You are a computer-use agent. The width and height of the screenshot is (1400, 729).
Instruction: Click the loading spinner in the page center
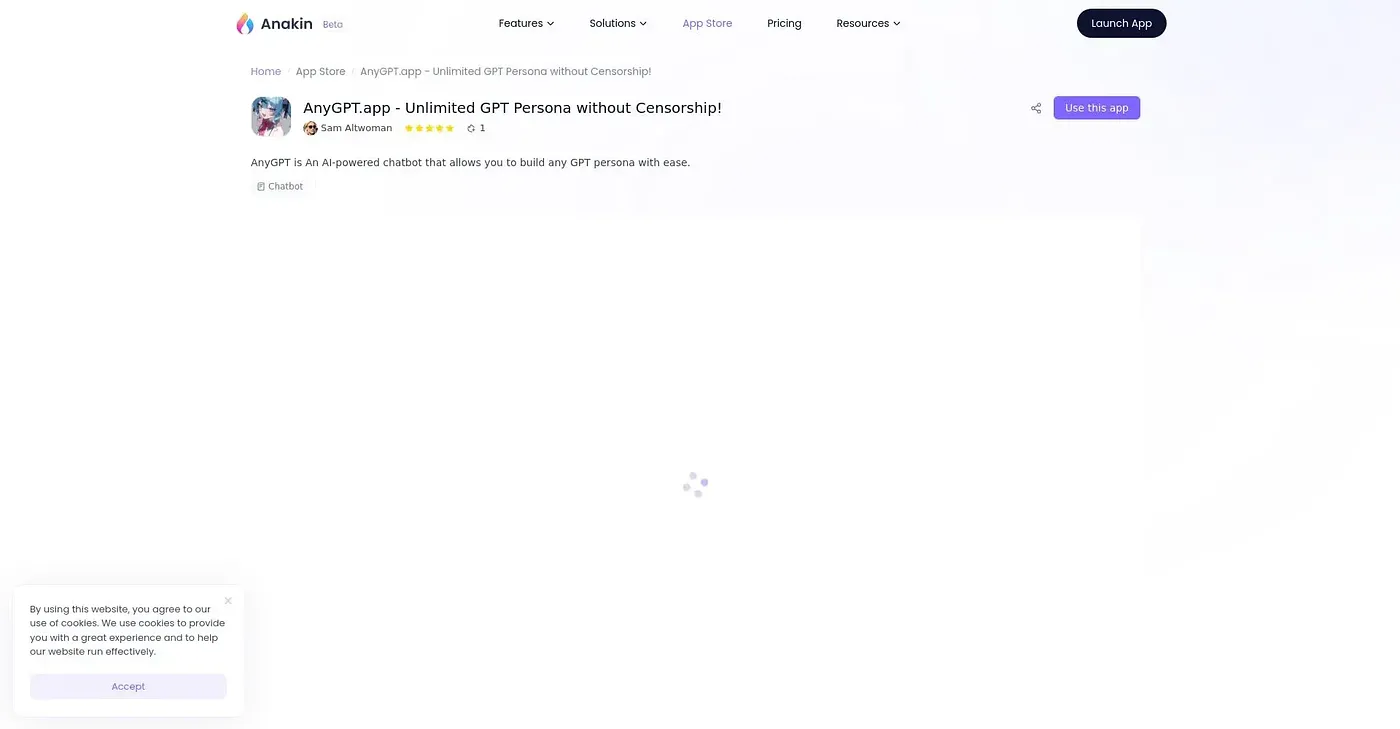(x=696, y=485)
